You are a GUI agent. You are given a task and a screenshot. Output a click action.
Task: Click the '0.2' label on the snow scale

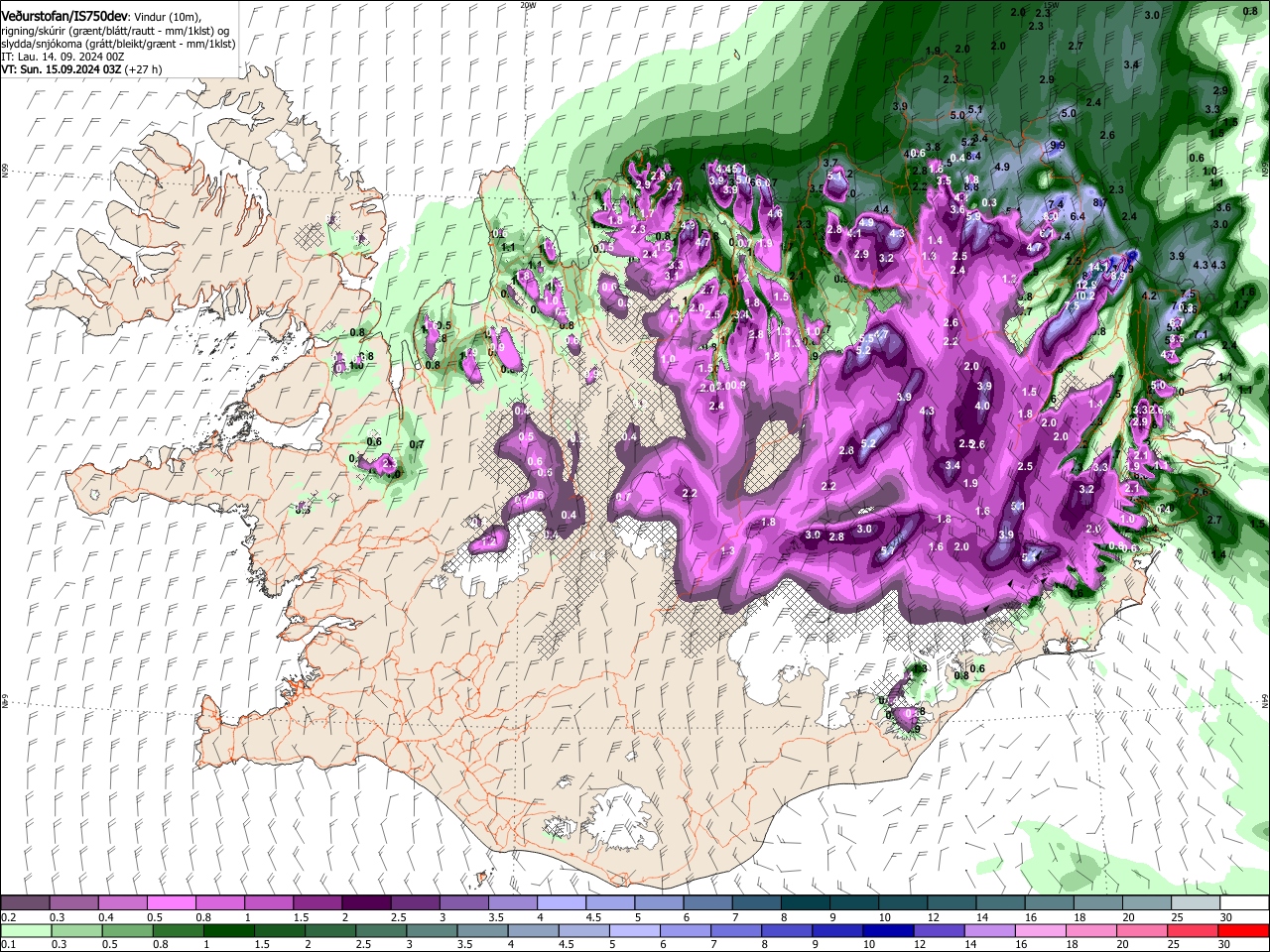(8, 917)
